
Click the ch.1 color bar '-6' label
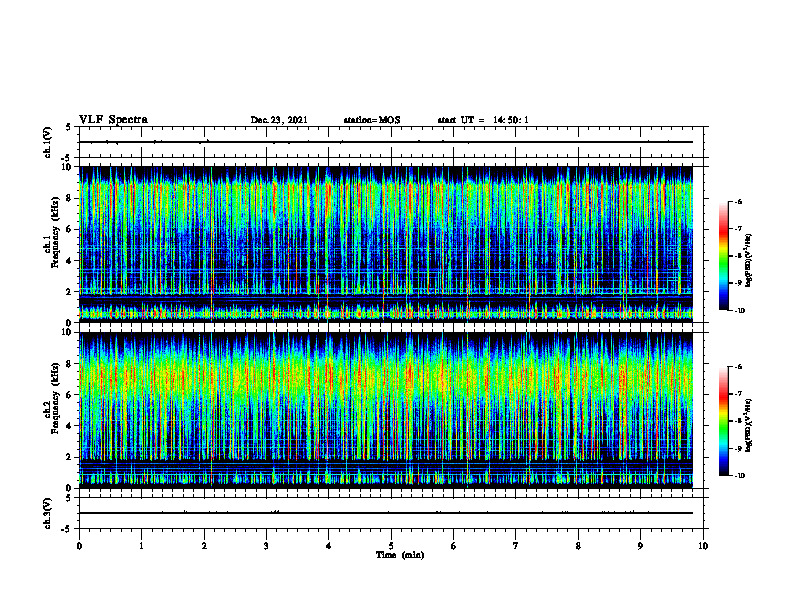738,201
